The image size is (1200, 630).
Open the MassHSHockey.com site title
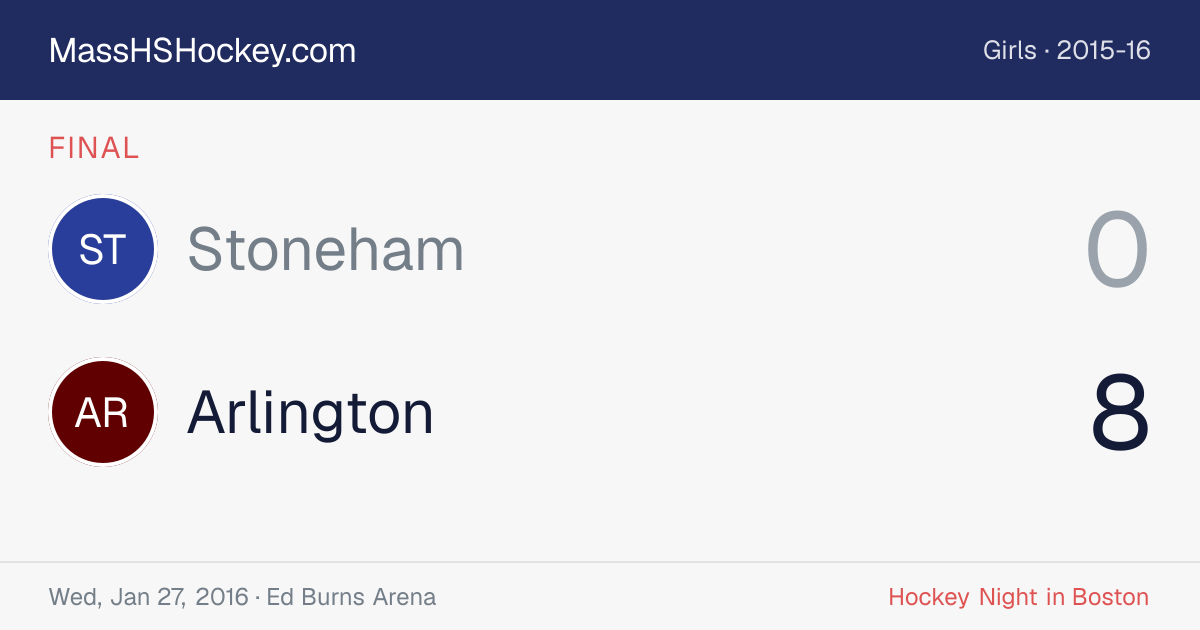click(x=202, y=51)
